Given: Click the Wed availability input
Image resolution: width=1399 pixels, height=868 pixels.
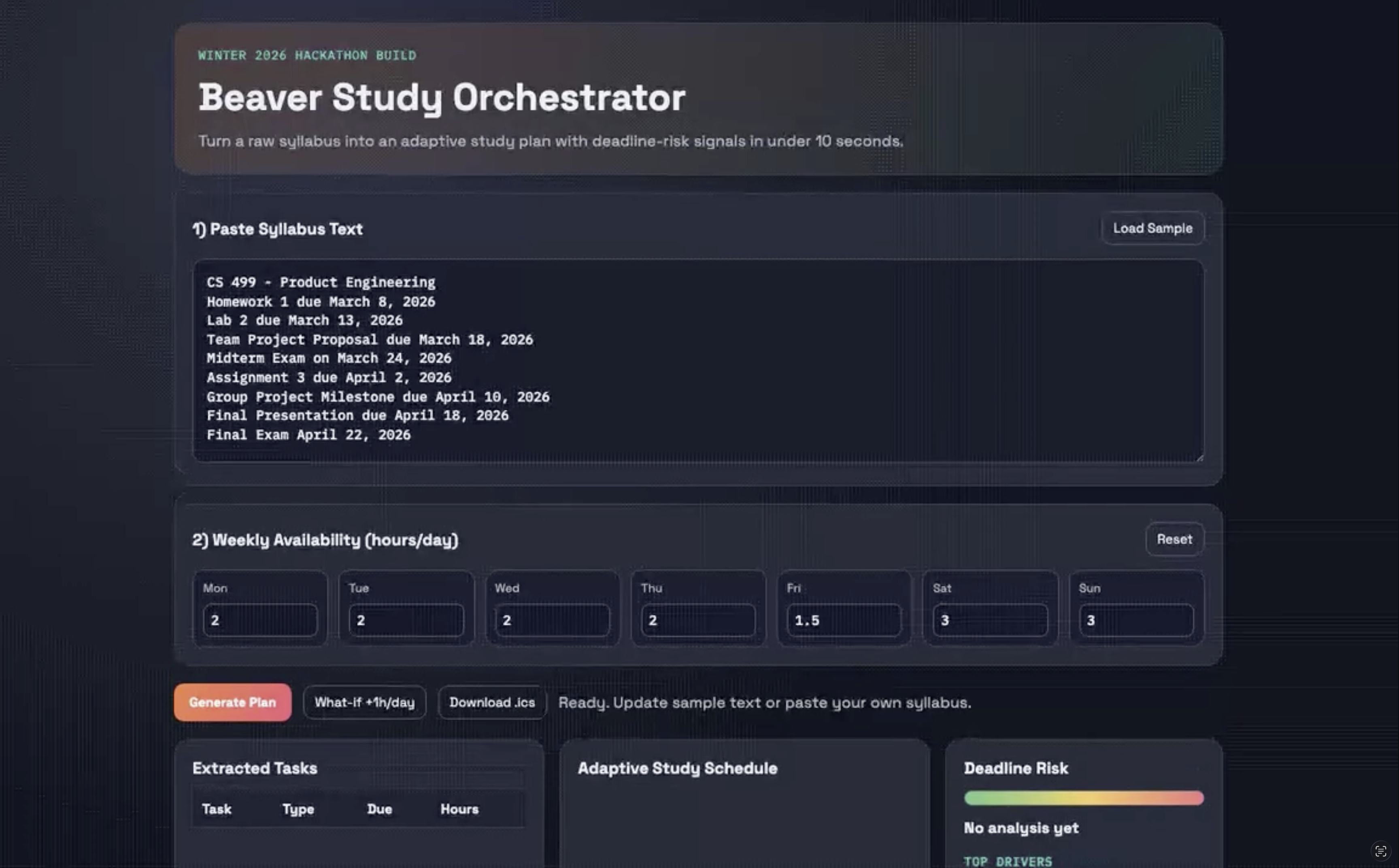Looking at the screenshot, I should [x=552, y=620].
